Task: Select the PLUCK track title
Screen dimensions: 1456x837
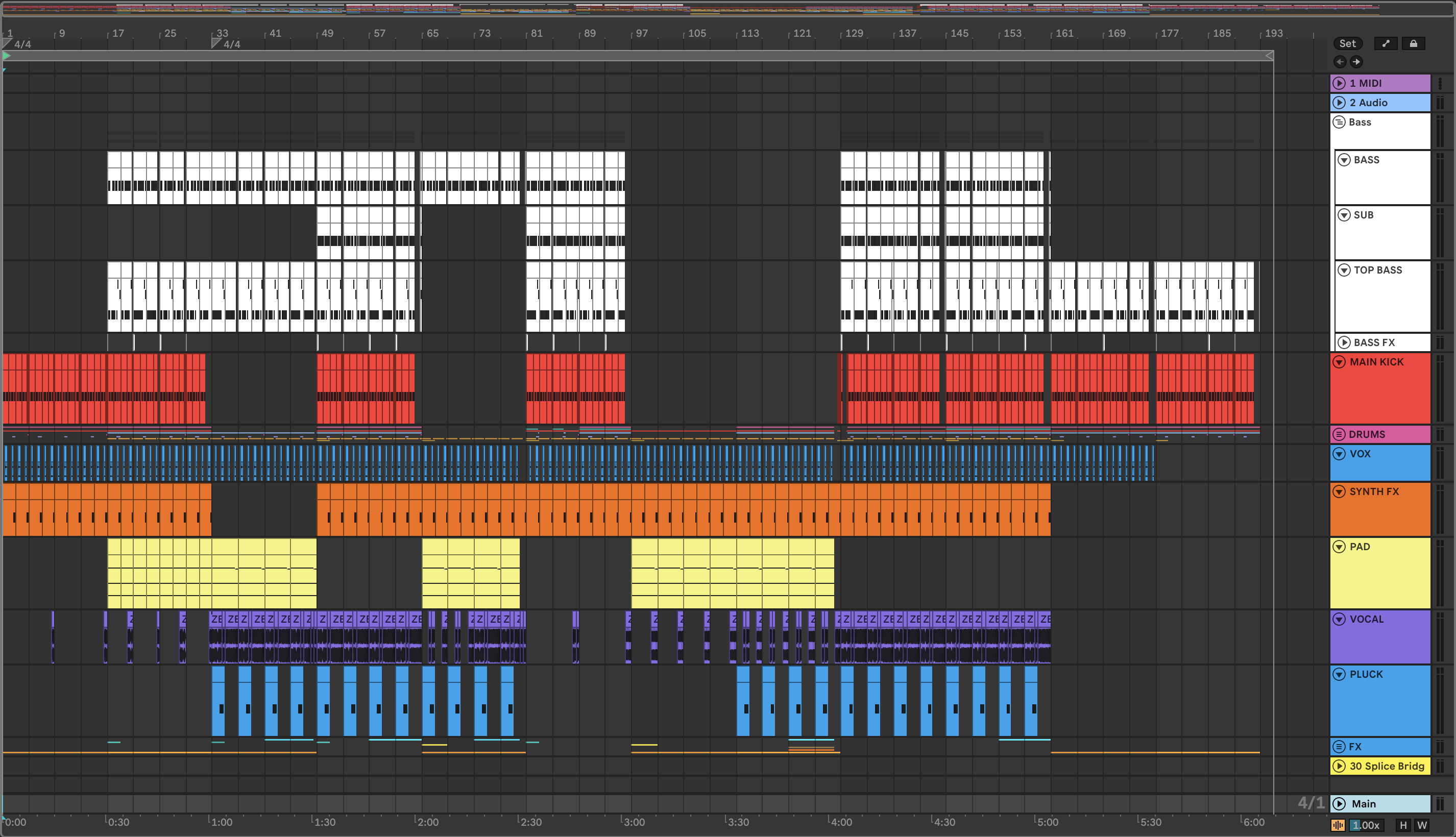Action: [x=1366, y=675]
